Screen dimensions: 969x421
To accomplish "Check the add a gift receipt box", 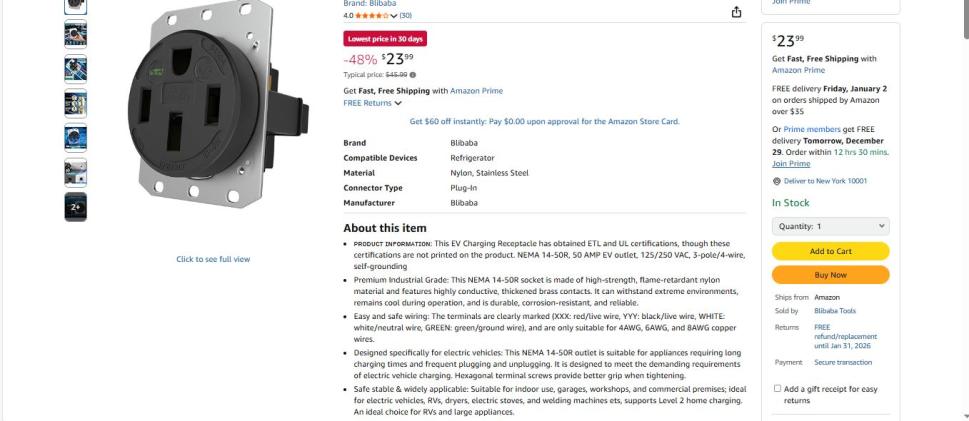I will click(x=778, y=388).
